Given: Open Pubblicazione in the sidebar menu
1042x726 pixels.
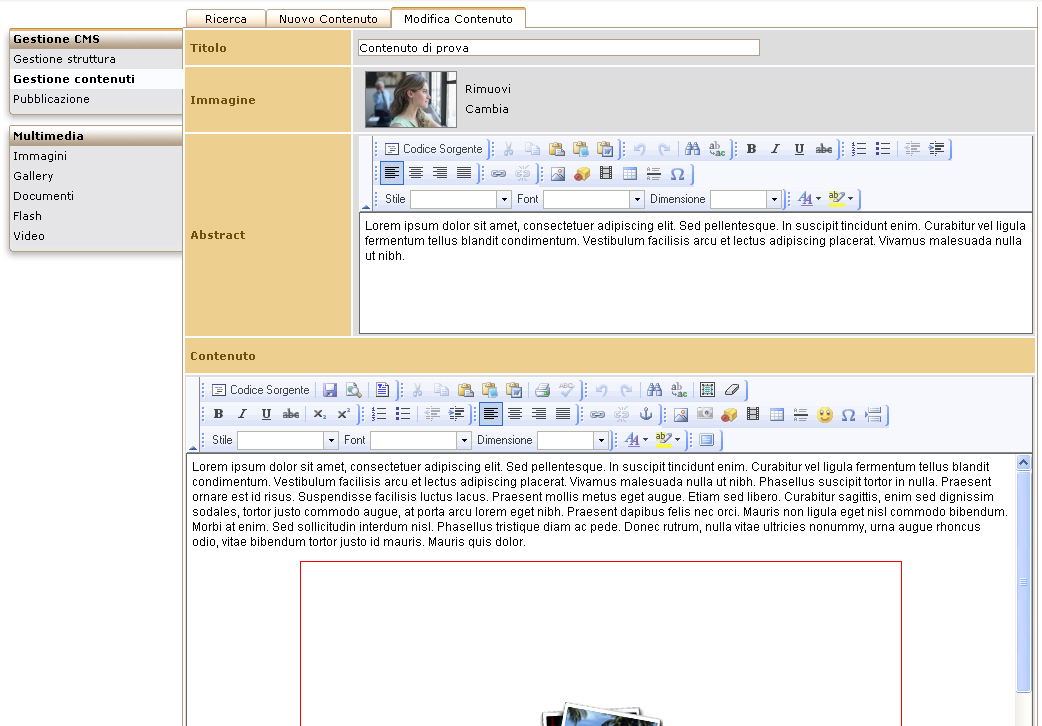Looking at the screenshot, I should pyautogui.click(x=51, y=99).
